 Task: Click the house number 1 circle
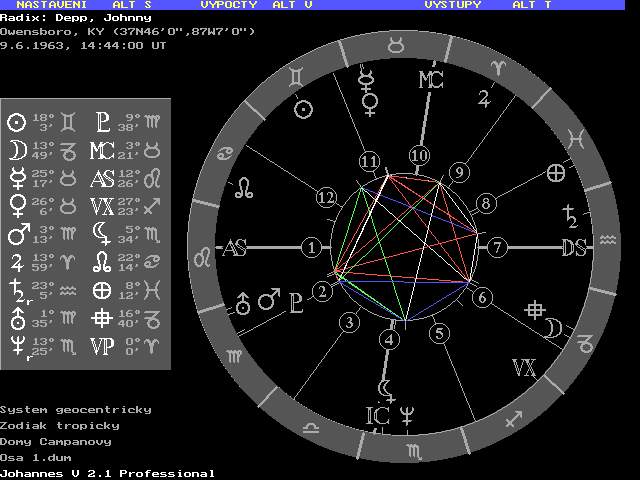[313, 247]
